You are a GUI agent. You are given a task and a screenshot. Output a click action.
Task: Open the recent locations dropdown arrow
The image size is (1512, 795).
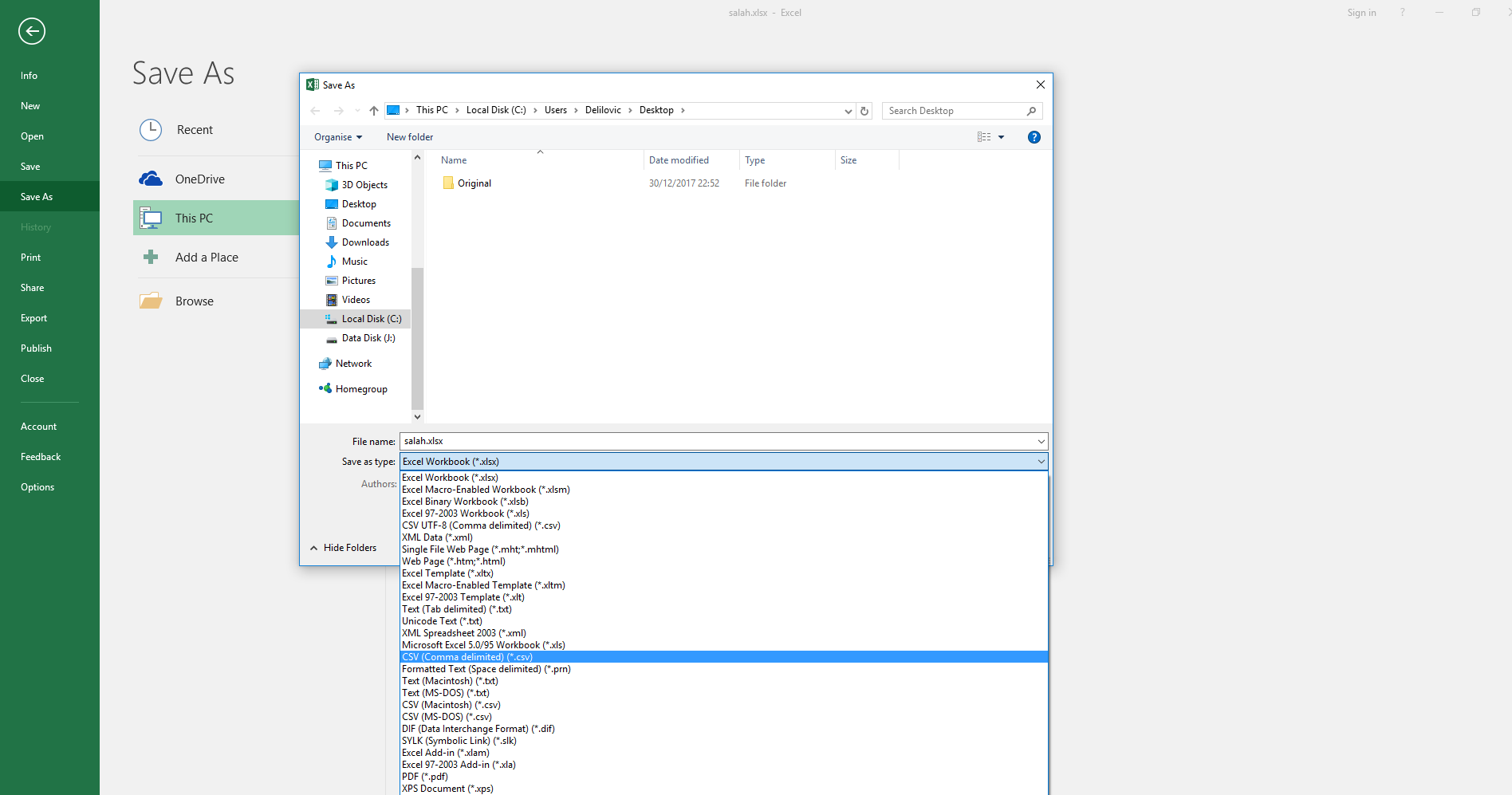357,111
